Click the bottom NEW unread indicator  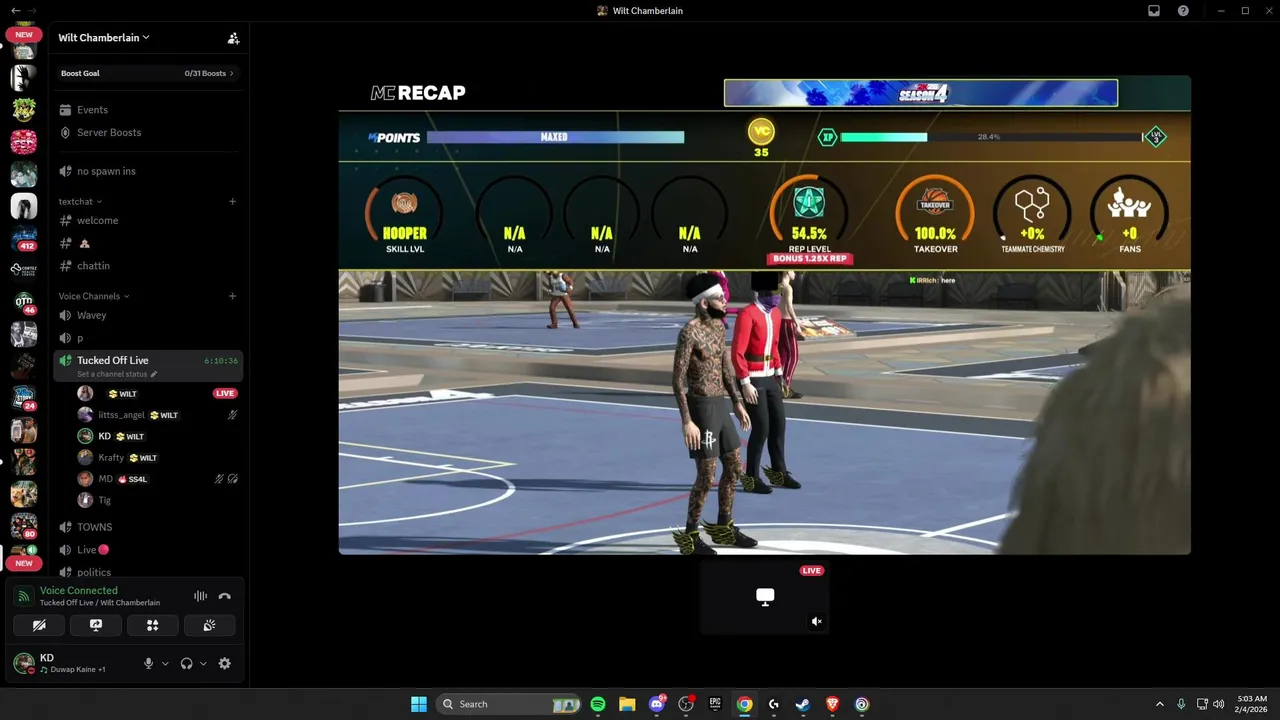click(x=24, y=563)
